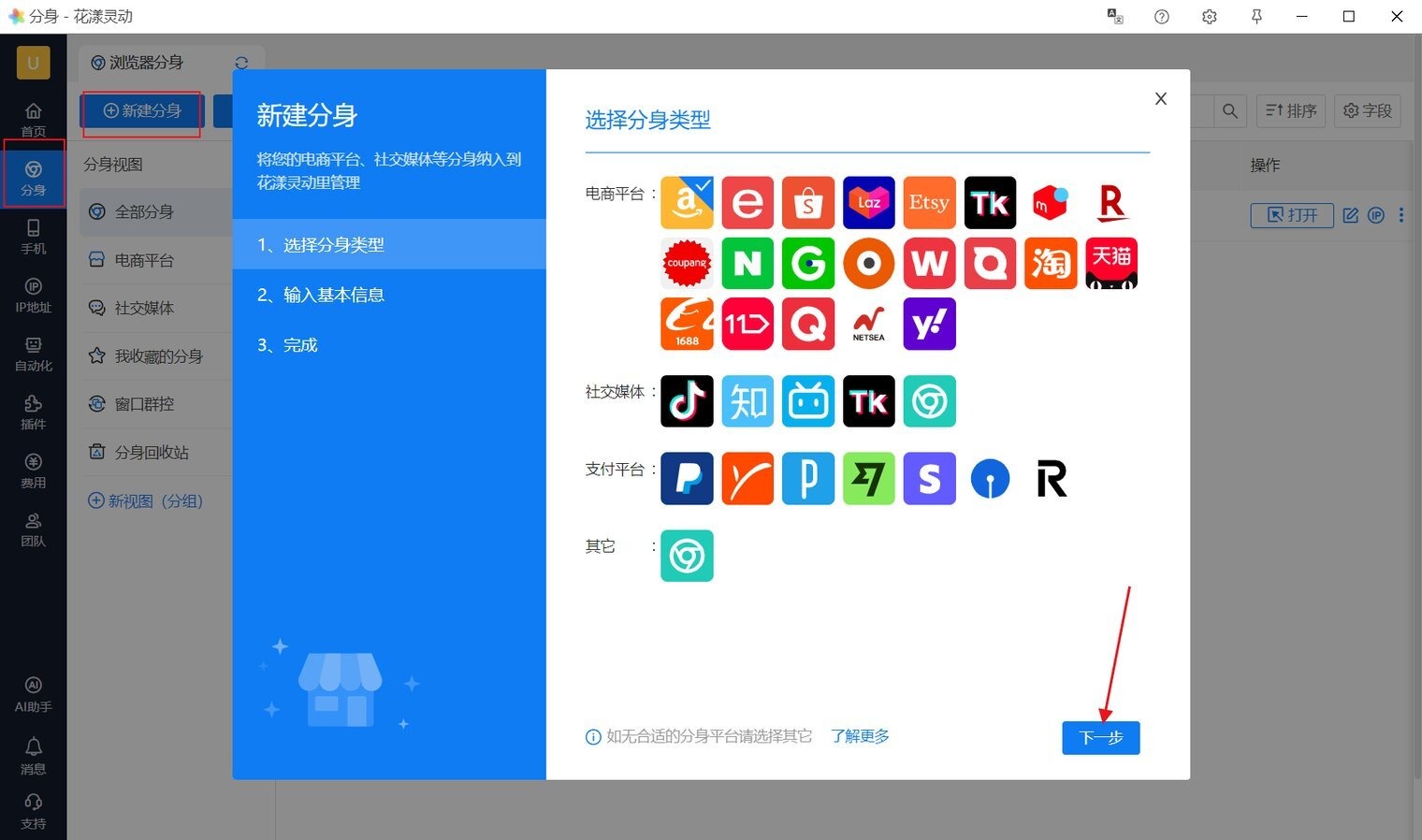Select the Bilibili social media icon
Image resolution: width=1422 pixels, height=840 pixels.
click(807, 401)
